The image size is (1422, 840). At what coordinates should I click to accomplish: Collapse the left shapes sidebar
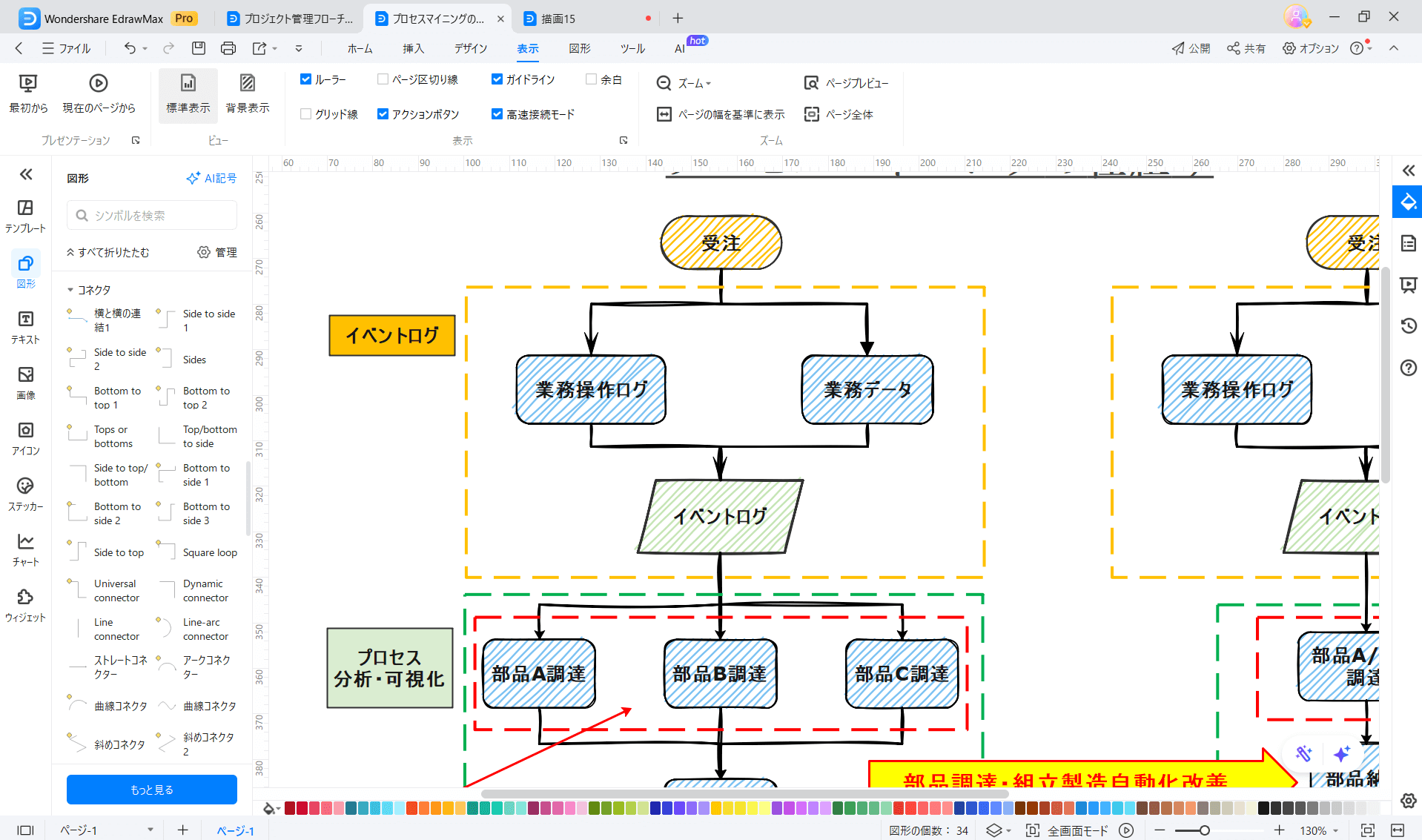pyautogui.click(x=26, y=174)
